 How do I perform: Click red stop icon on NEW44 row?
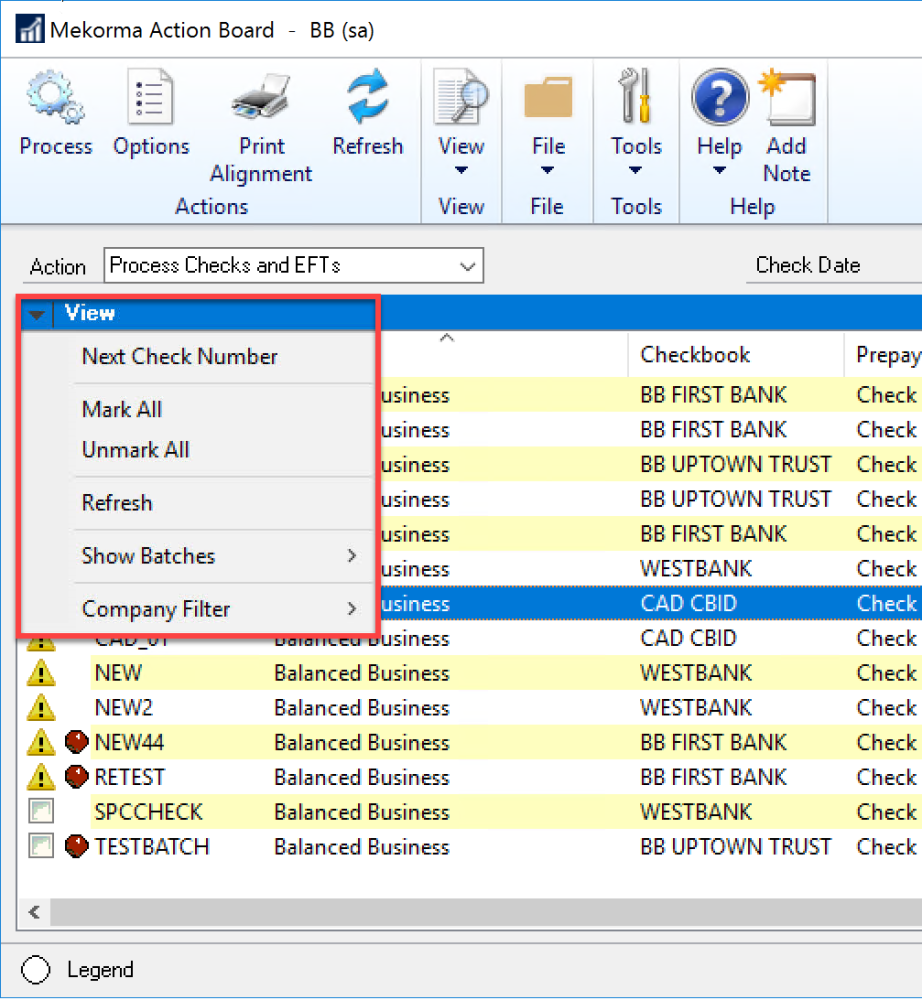tap(77, 742)
